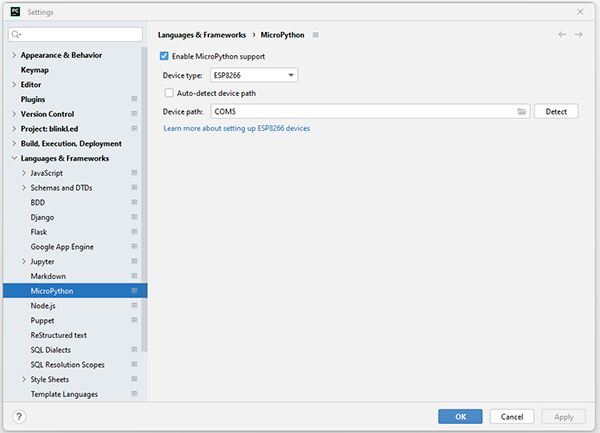Click Languages & Frameworks in the breadcrumb
The image size is (600, 433).
coord(202,35)
